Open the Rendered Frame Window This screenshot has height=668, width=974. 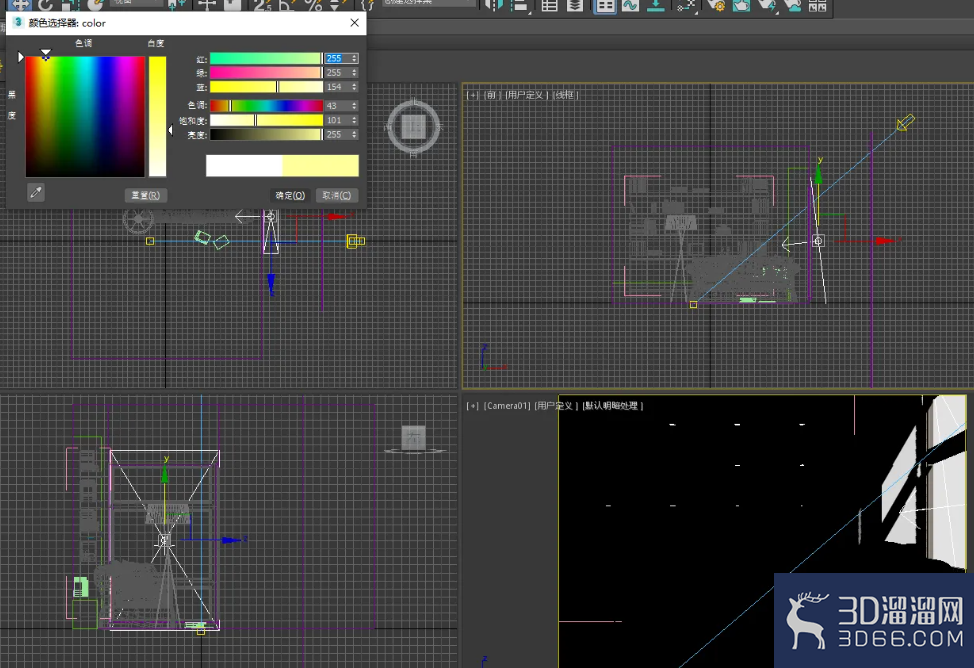[741, 6]
